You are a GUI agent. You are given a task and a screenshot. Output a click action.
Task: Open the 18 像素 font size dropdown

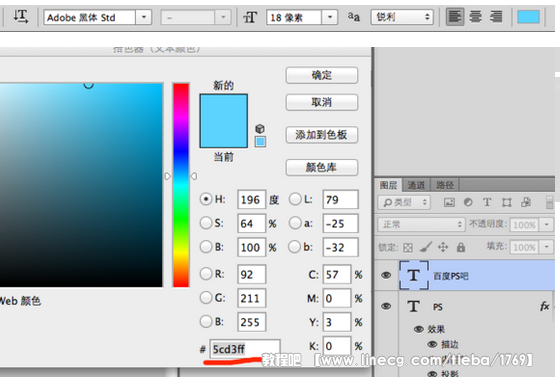tap(330, 17)
